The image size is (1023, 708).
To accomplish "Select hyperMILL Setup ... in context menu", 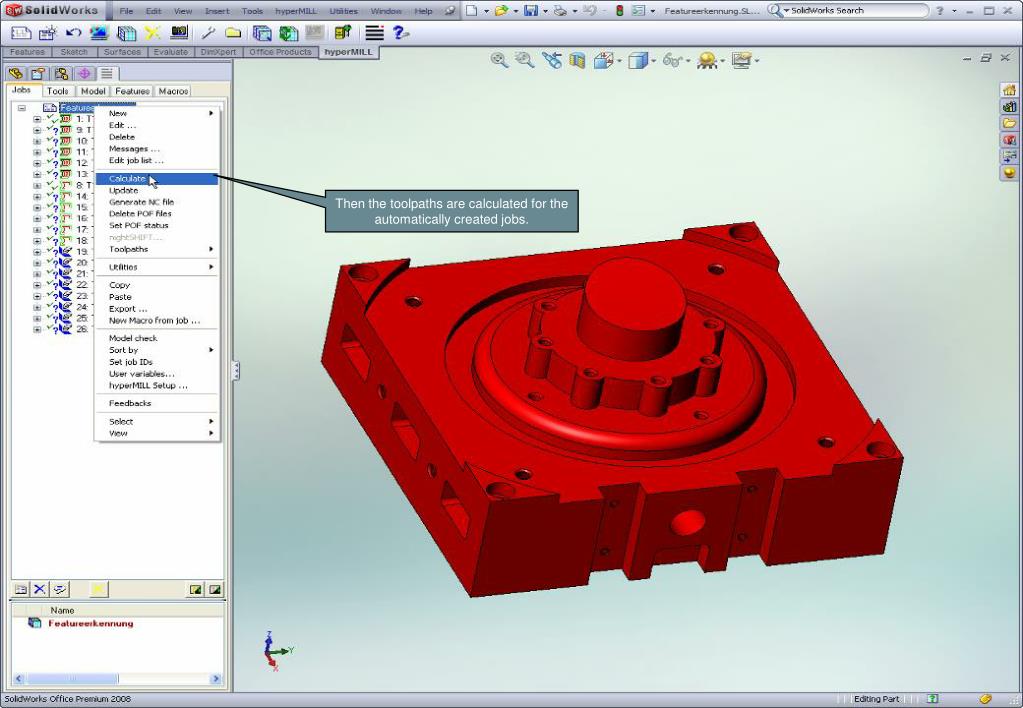I will (157, 386).
